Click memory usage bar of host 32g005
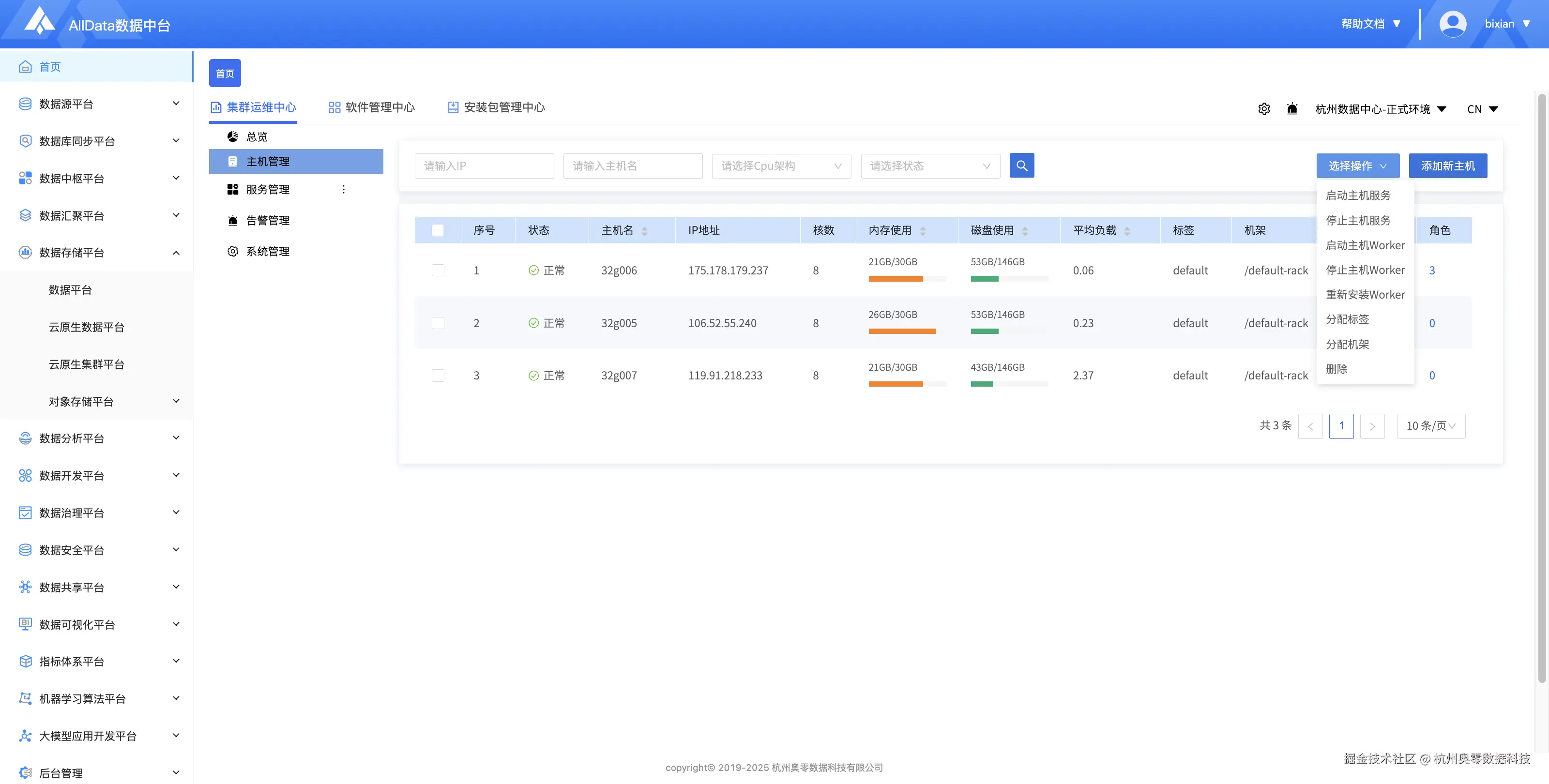This screenshot has width=1549, height=784. click(902, 332)
